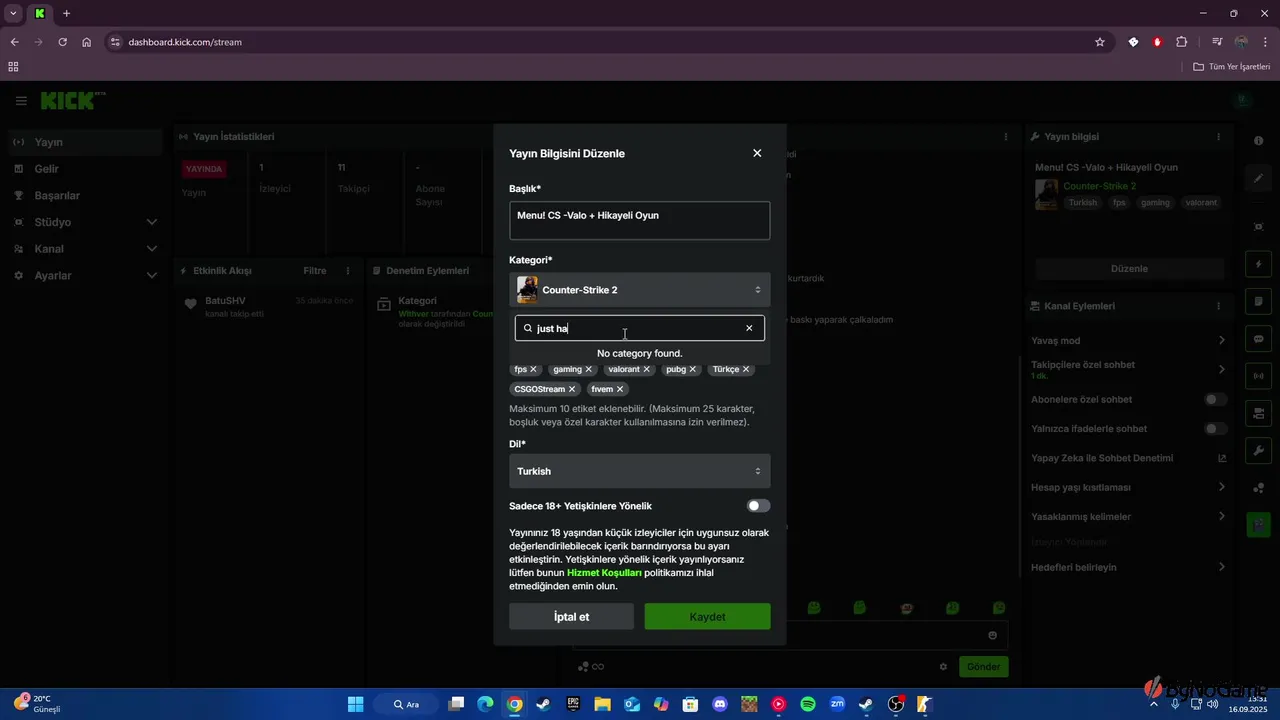1280x720 pixels.
Task: Select Gelir in the sidebar
Action: [x=85, y=169]
